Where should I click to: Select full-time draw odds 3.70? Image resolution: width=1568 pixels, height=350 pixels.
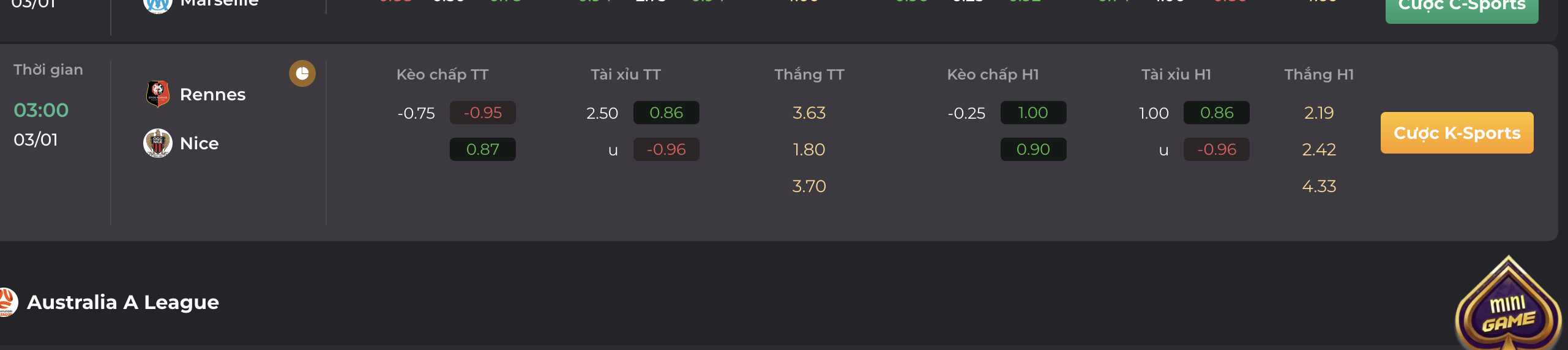[809, 186]
